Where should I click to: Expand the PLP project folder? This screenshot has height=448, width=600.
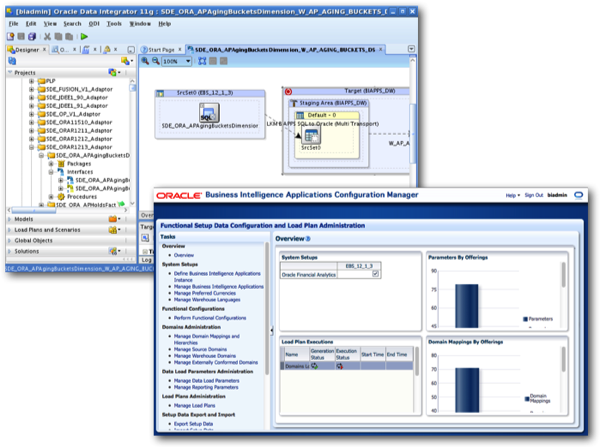[x=31, y=81]
